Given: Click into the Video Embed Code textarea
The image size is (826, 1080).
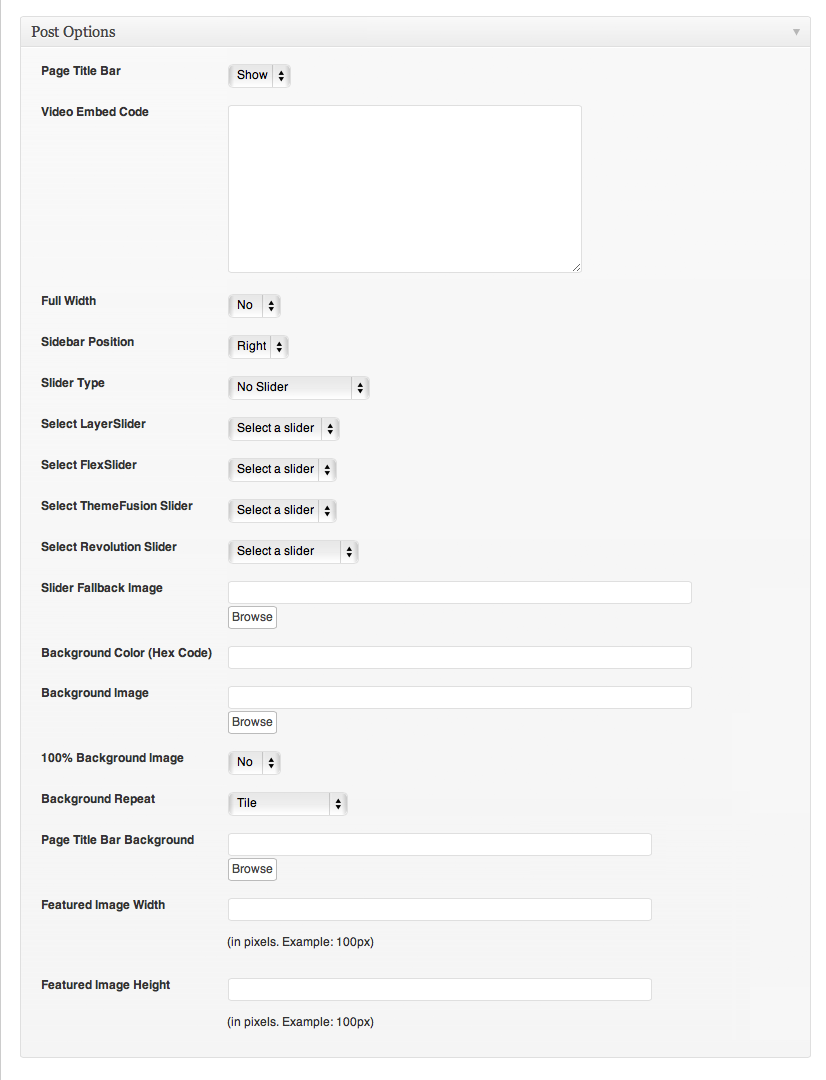Looking at the screenshot, I should pos(404,188).
